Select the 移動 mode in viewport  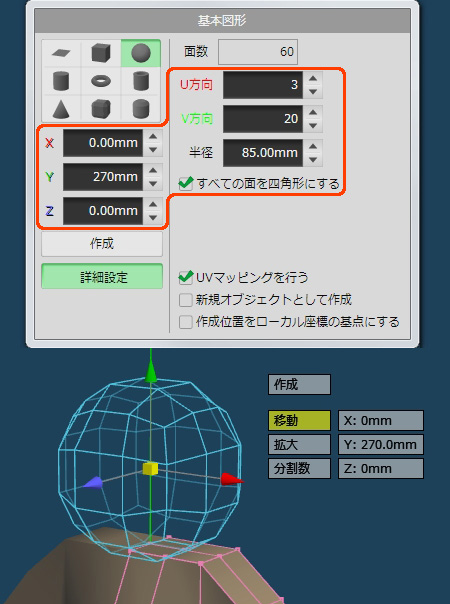pyautogui.click(x=299, y=420)
